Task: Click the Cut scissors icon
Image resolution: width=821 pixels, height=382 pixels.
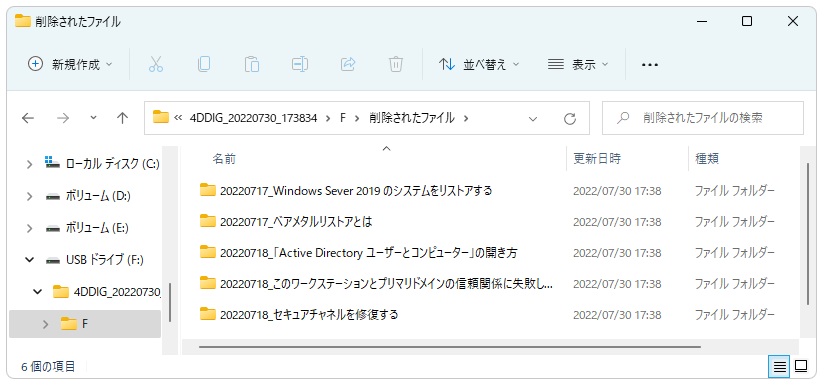Action: [x=156, y=64]
